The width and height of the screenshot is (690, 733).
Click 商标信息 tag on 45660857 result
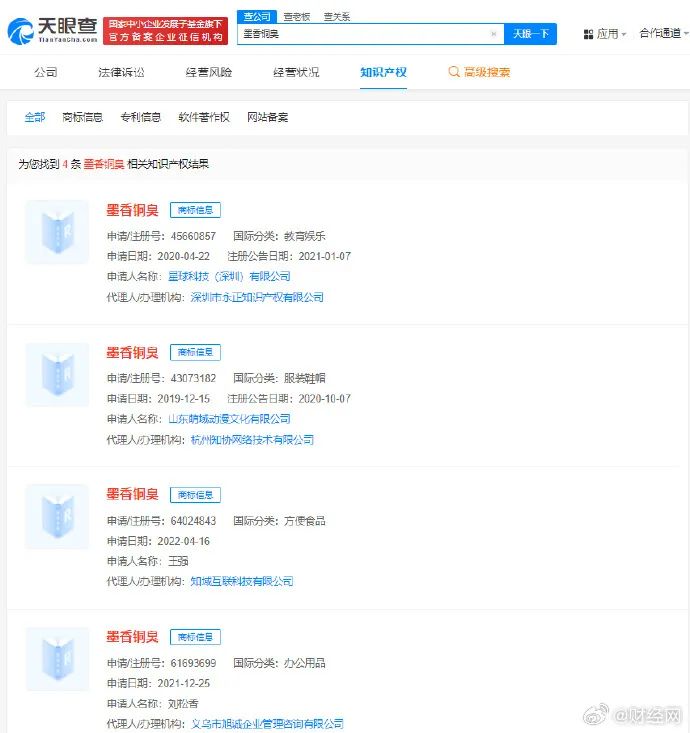(195, 210)
